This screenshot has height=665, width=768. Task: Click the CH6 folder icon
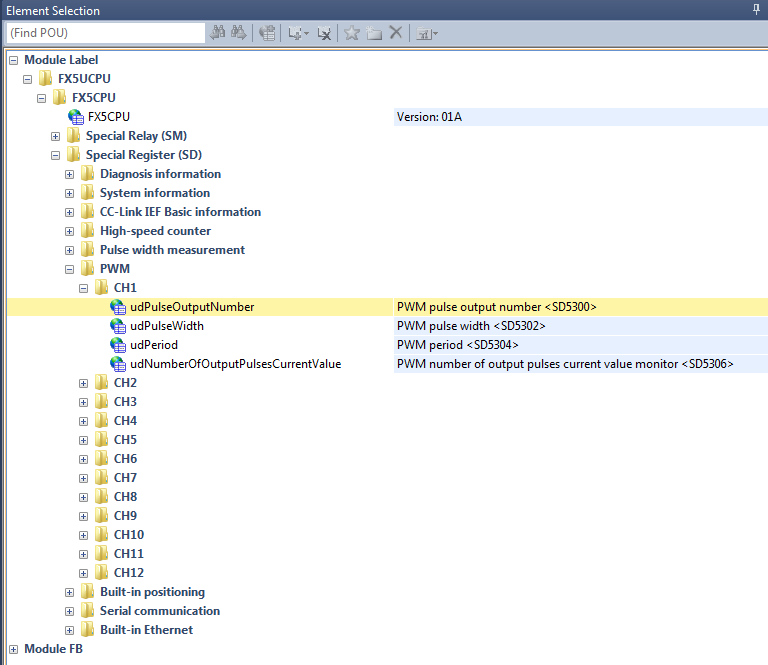(102, 458)
